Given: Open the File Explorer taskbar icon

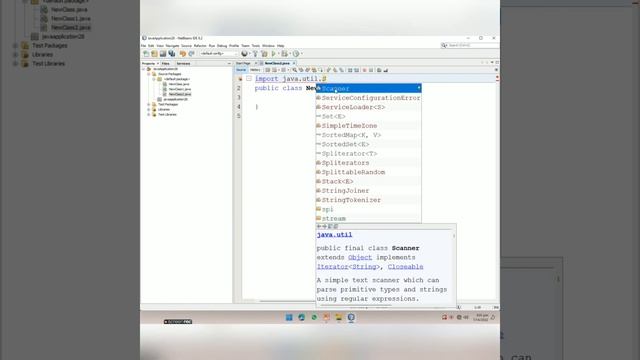Looking at the screenshot, I should click(x=339, y=318).
